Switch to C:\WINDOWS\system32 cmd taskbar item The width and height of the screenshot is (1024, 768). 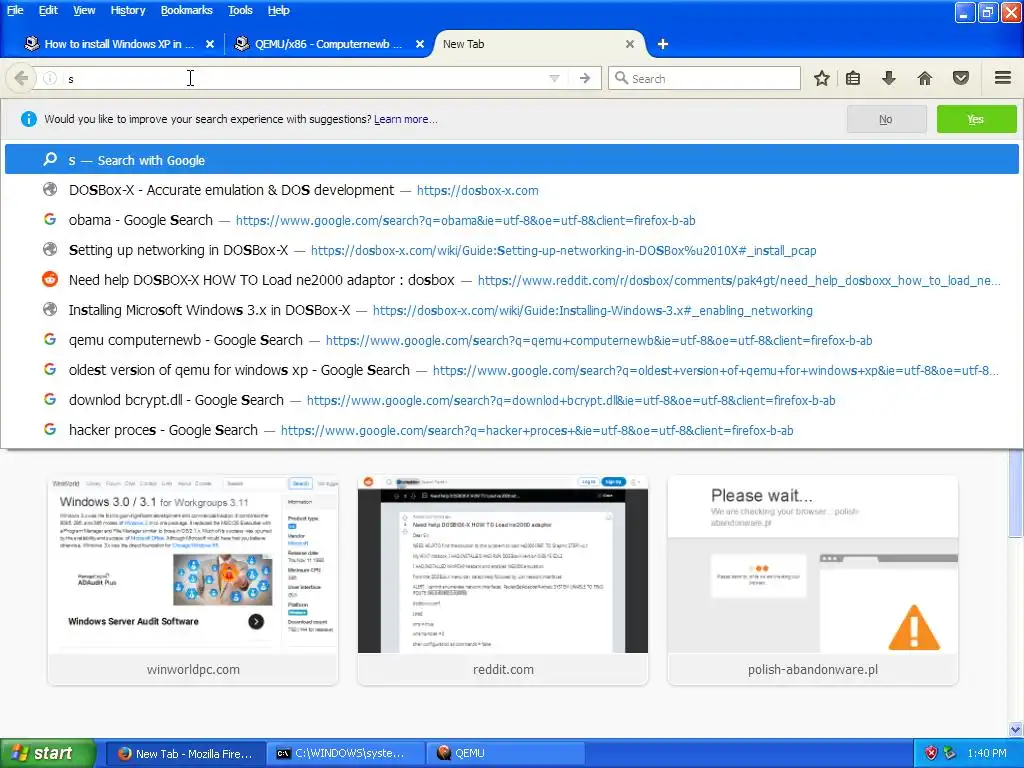[346, 754]
